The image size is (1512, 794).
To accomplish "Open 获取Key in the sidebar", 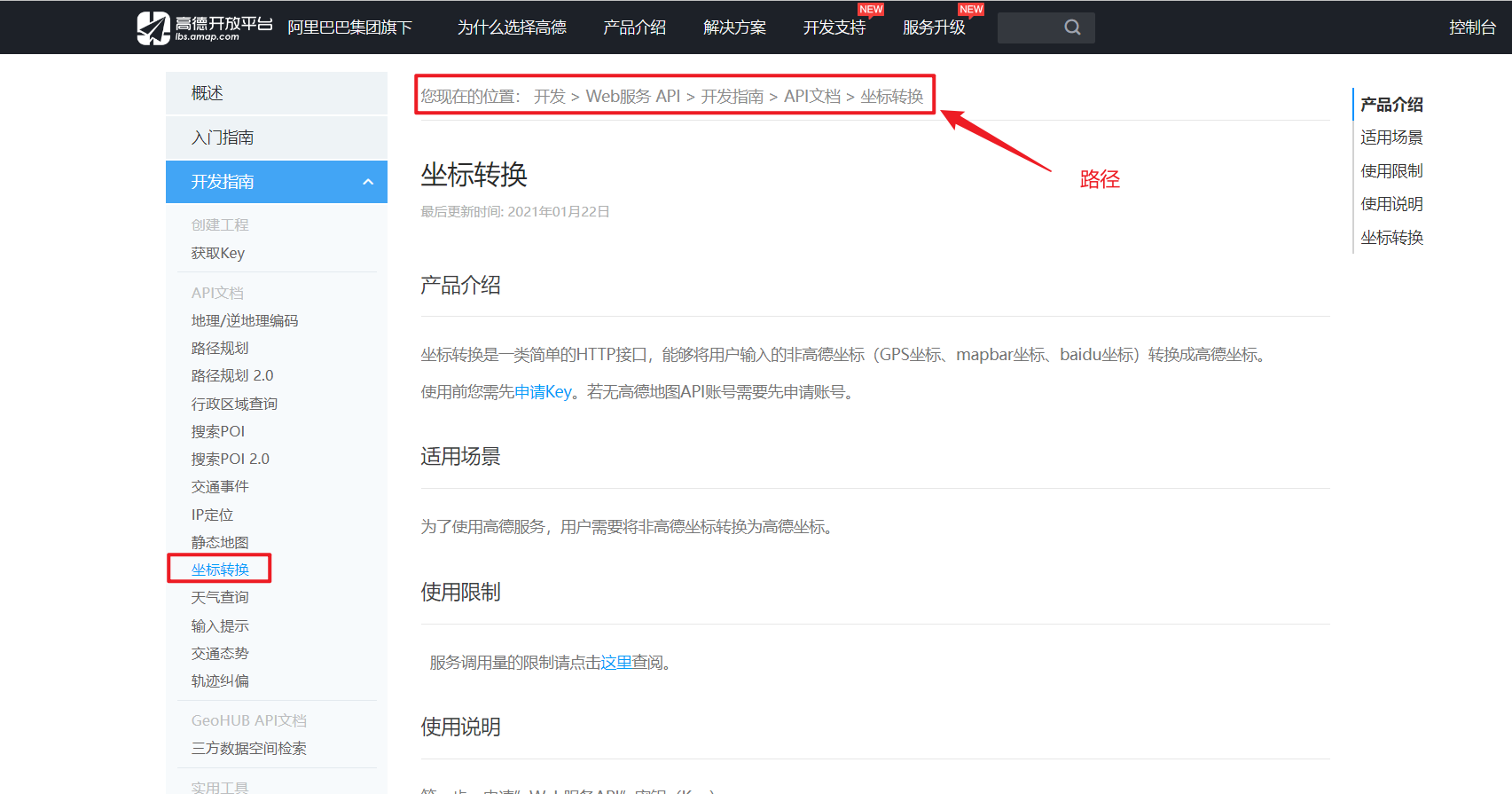I will coord(218,253).
